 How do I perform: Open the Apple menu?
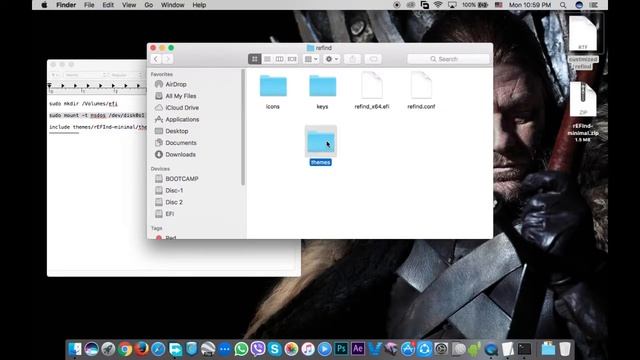pyautogui.click(x=44, y=5)
